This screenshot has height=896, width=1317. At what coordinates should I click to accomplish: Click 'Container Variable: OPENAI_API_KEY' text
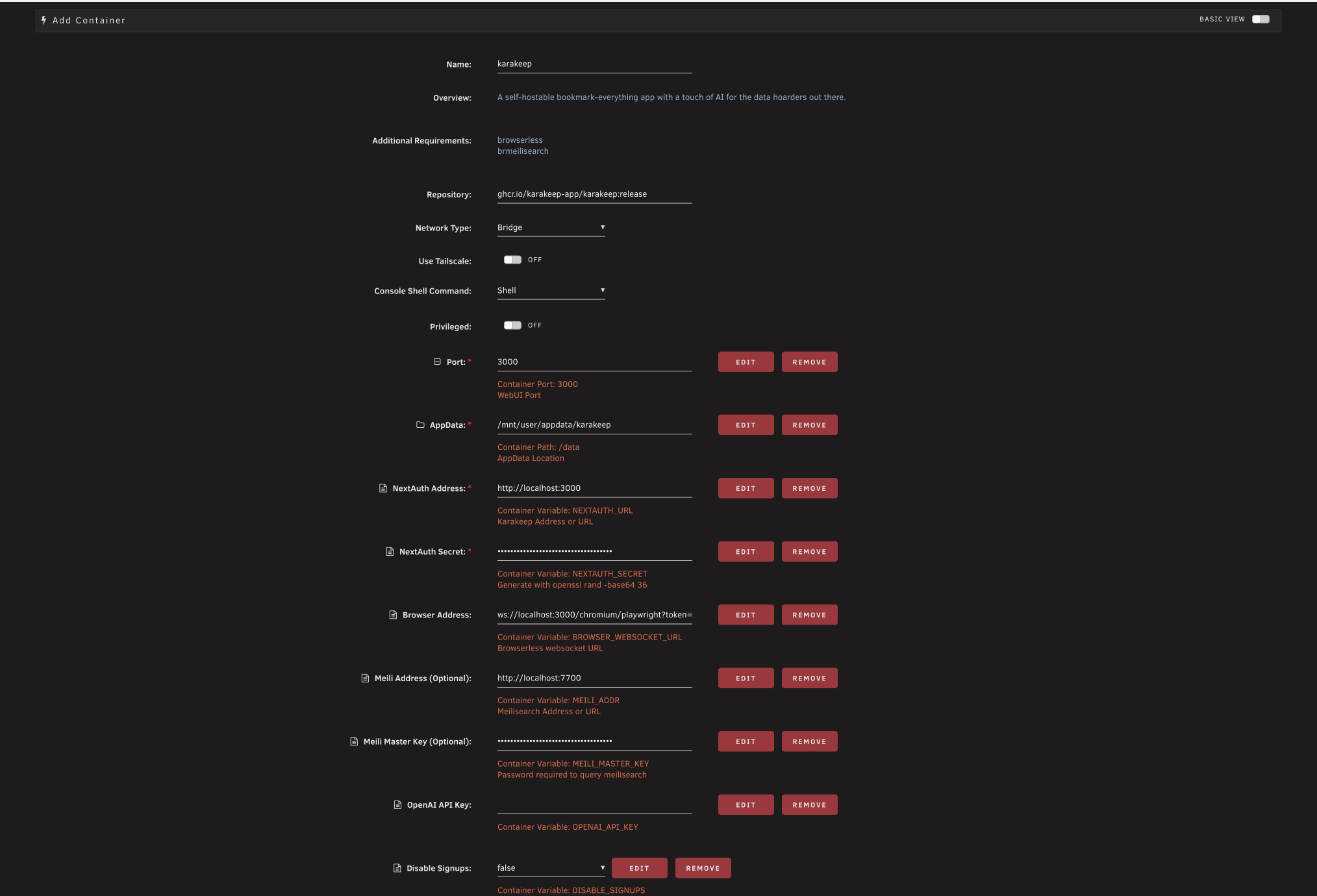pyautogui.click(x=568, y=827)
